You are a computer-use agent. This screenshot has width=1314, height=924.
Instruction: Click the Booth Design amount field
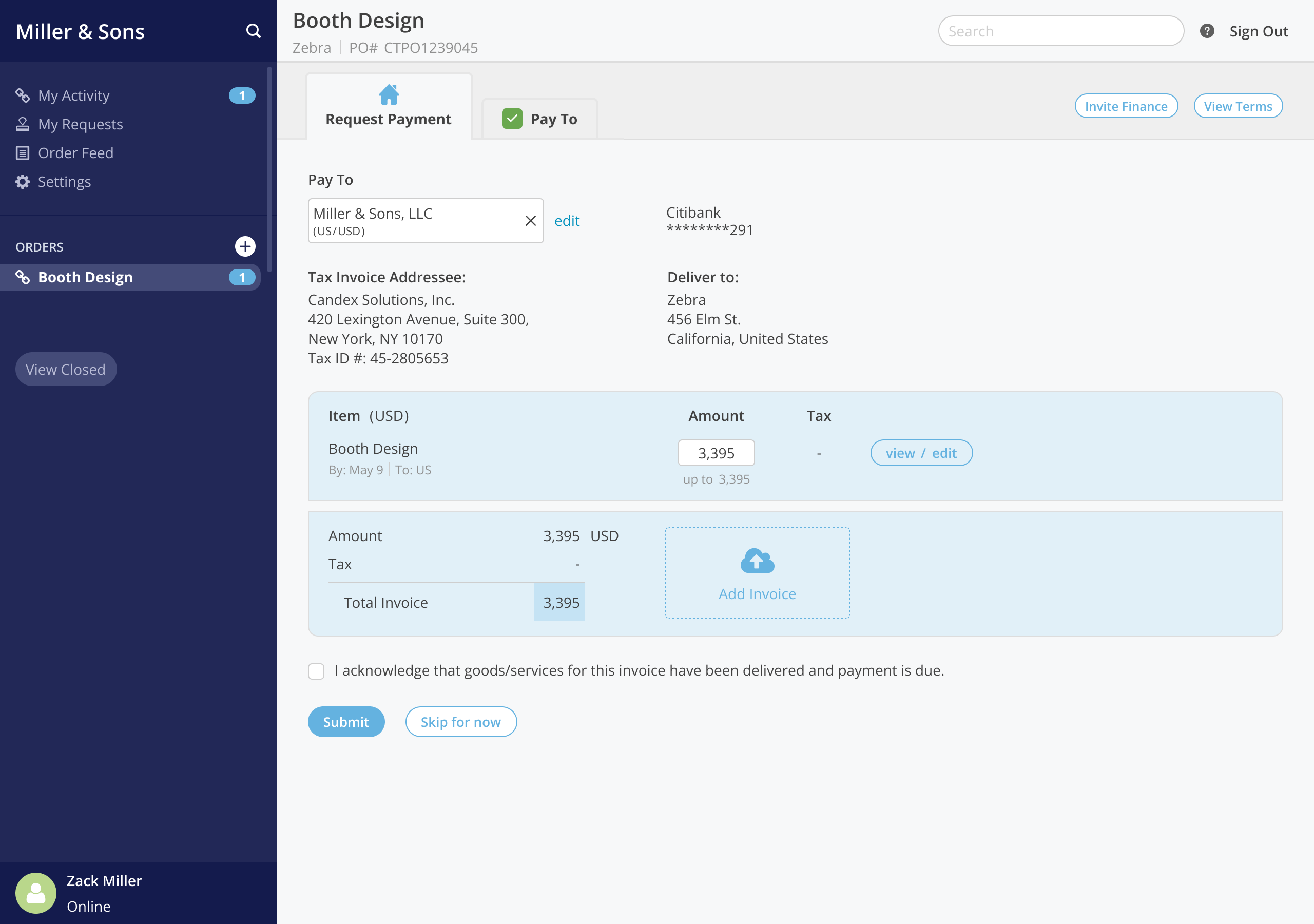click(716, 453)
